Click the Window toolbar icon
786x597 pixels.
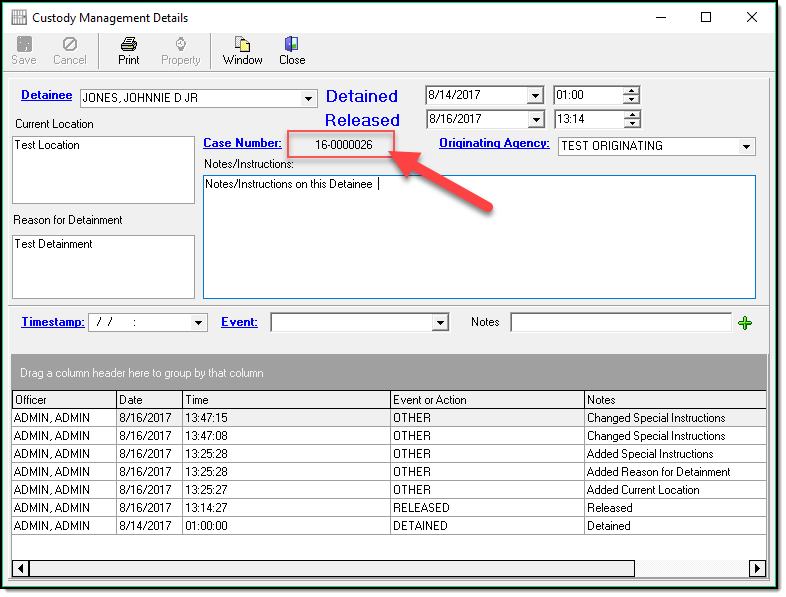242,45
